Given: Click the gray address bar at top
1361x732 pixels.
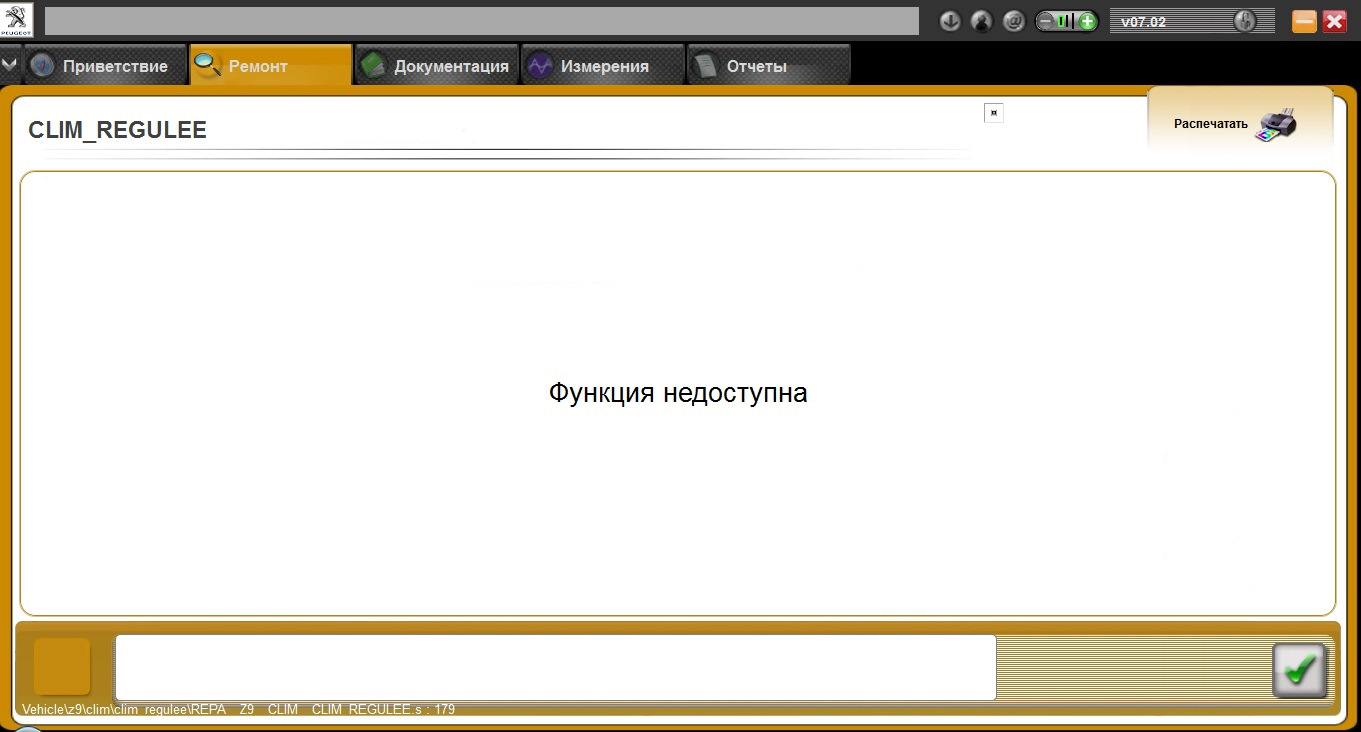Looking at the screenshot, I should pyautogui.click(x=482, y=21).
